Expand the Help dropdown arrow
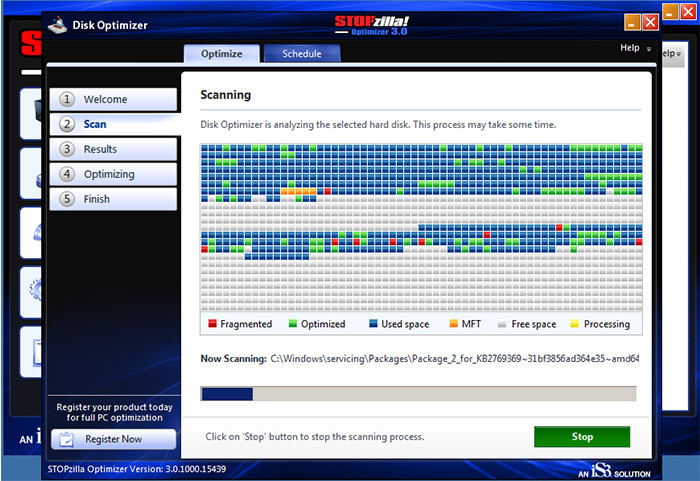The image size is (700, 481). pos(649,49)
